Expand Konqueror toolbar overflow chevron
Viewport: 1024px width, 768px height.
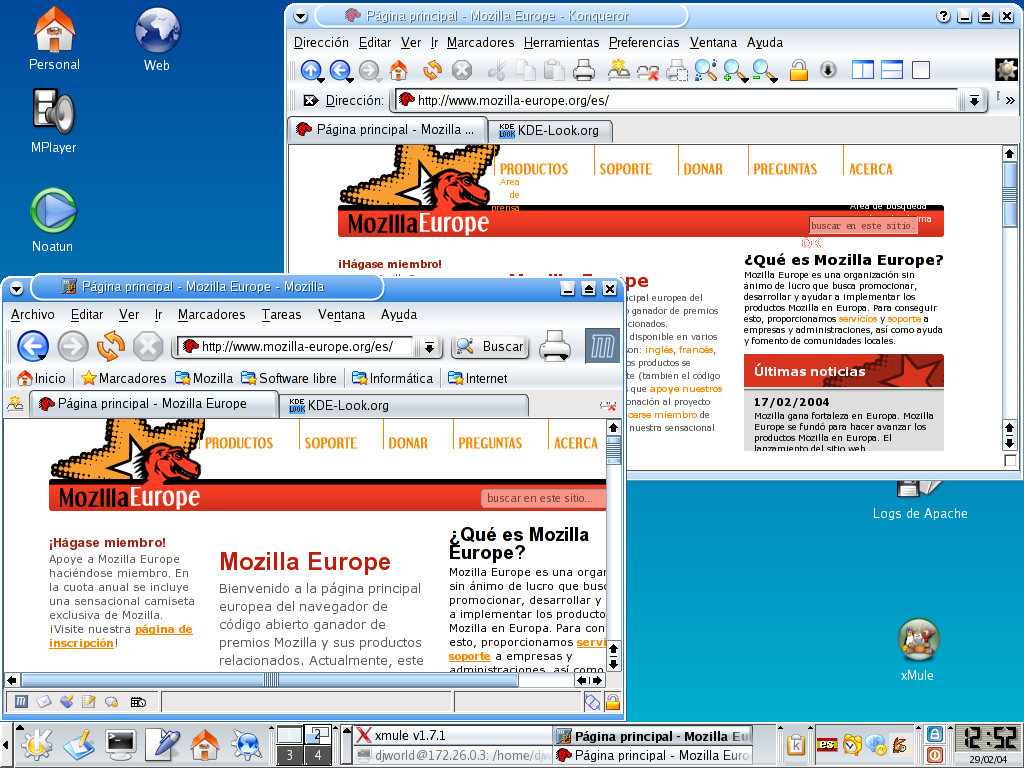pyautogui.click(x=1010, y=100)
